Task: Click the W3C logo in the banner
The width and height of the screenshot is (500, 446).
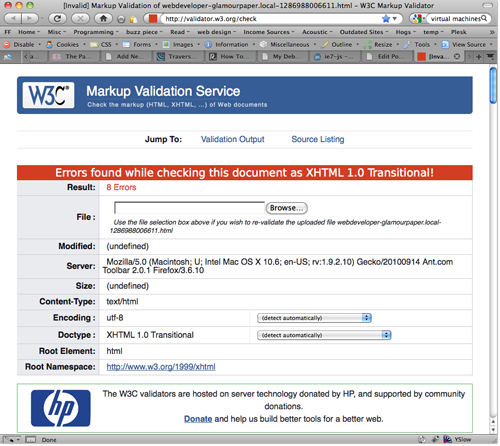Action: [x=48, y=95]
